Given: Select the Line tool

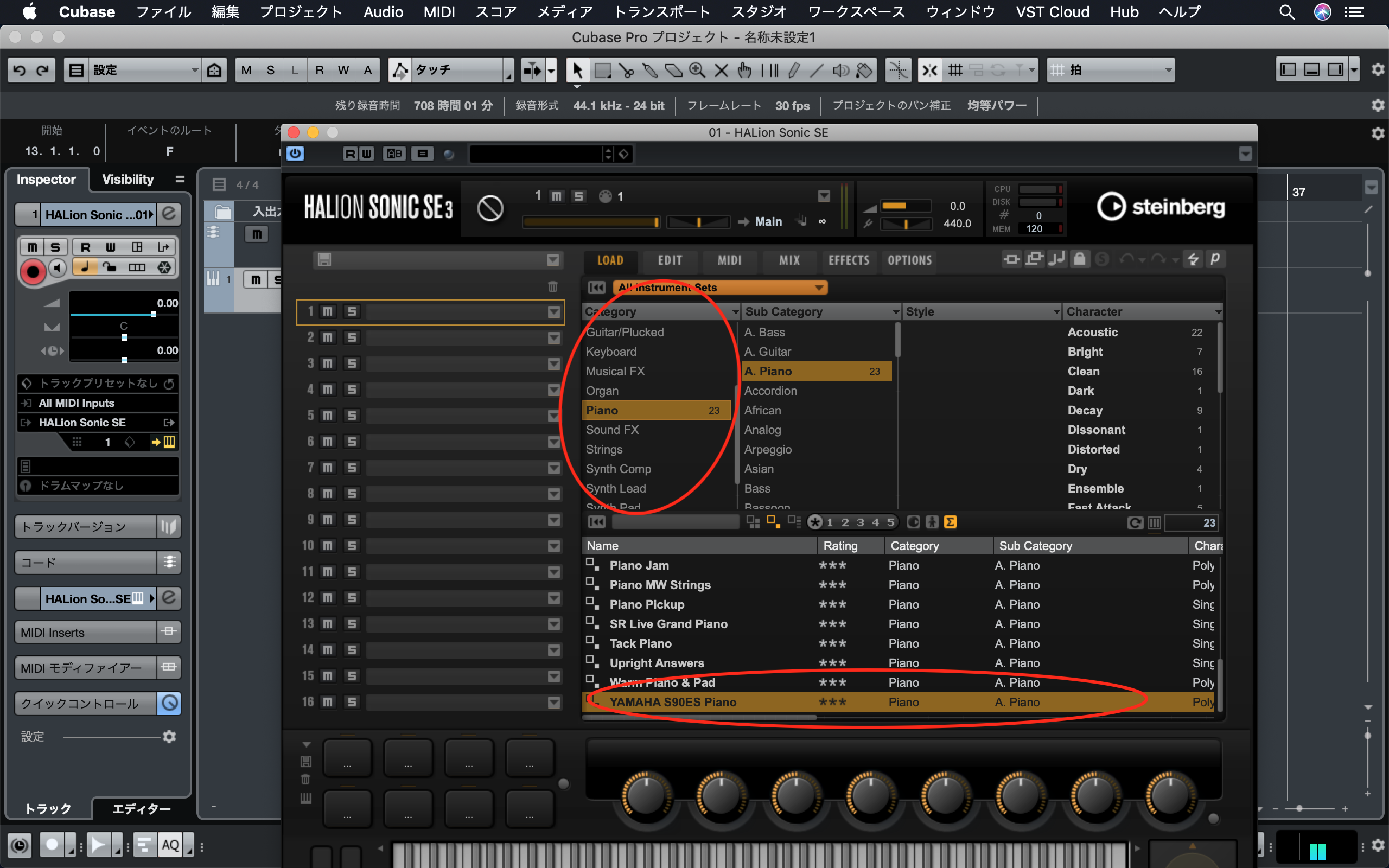Looking at the screenshot, I should click(817, 70).
